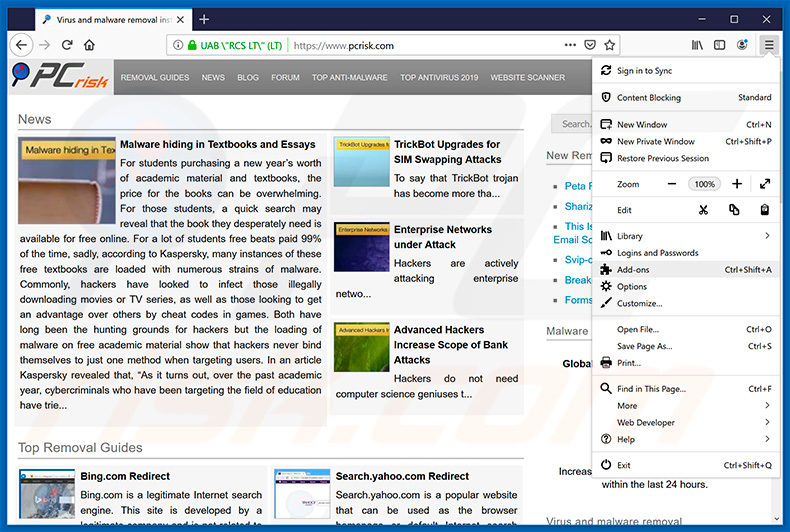Open a new tab with plus button
This screenshot has width=790, height=532.
(204, 19)
